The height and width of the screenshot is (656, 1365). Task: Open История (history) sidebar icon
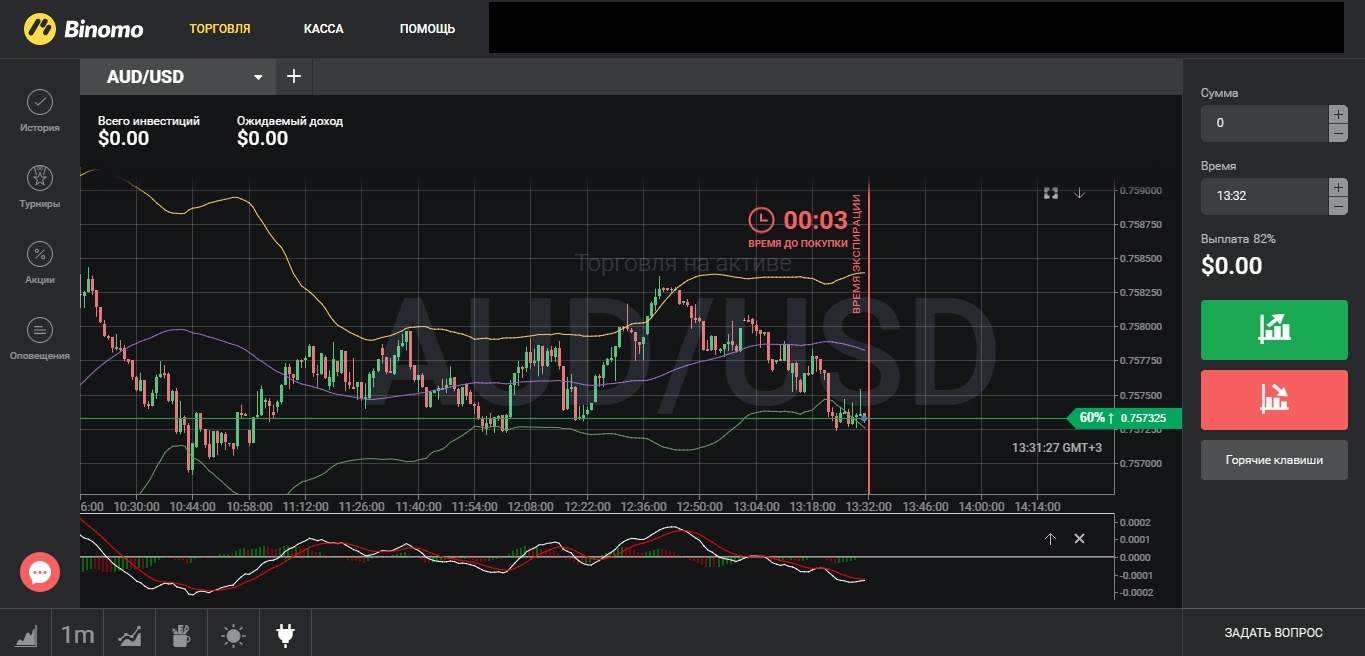pos(40,110)
